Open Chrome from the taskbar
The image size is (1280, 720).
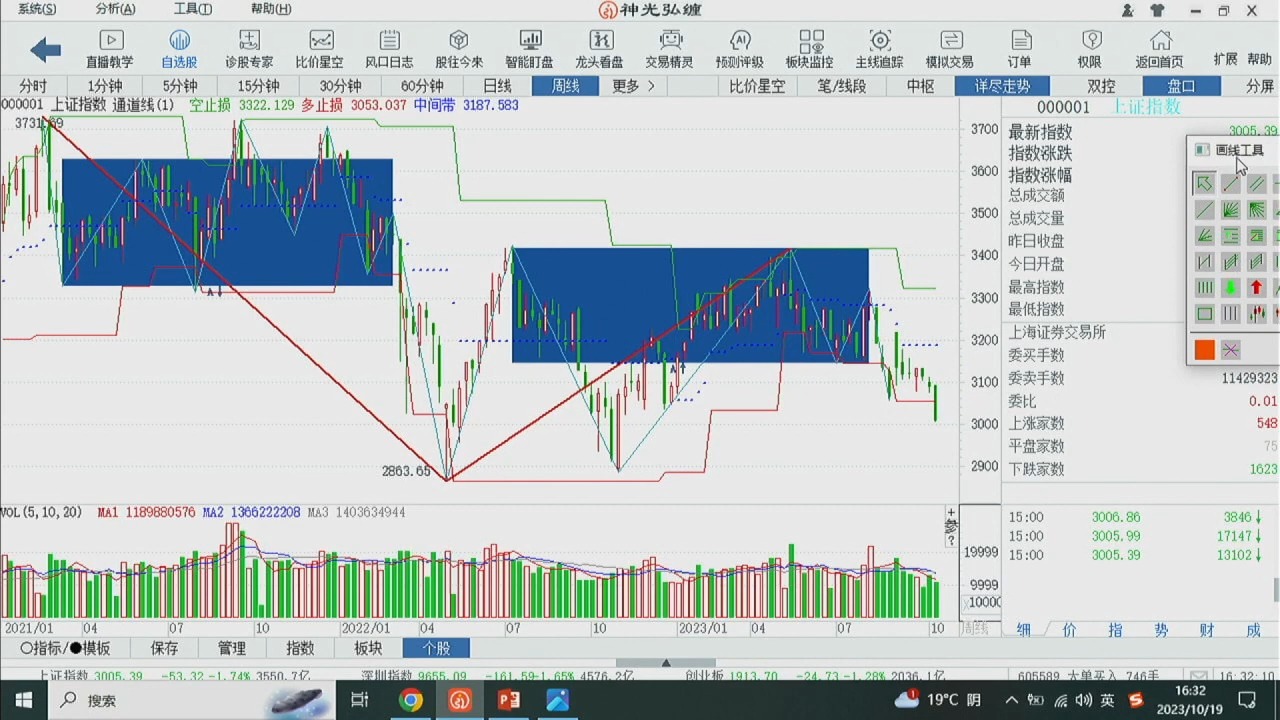pyautogui.click(x=411, y=700)
